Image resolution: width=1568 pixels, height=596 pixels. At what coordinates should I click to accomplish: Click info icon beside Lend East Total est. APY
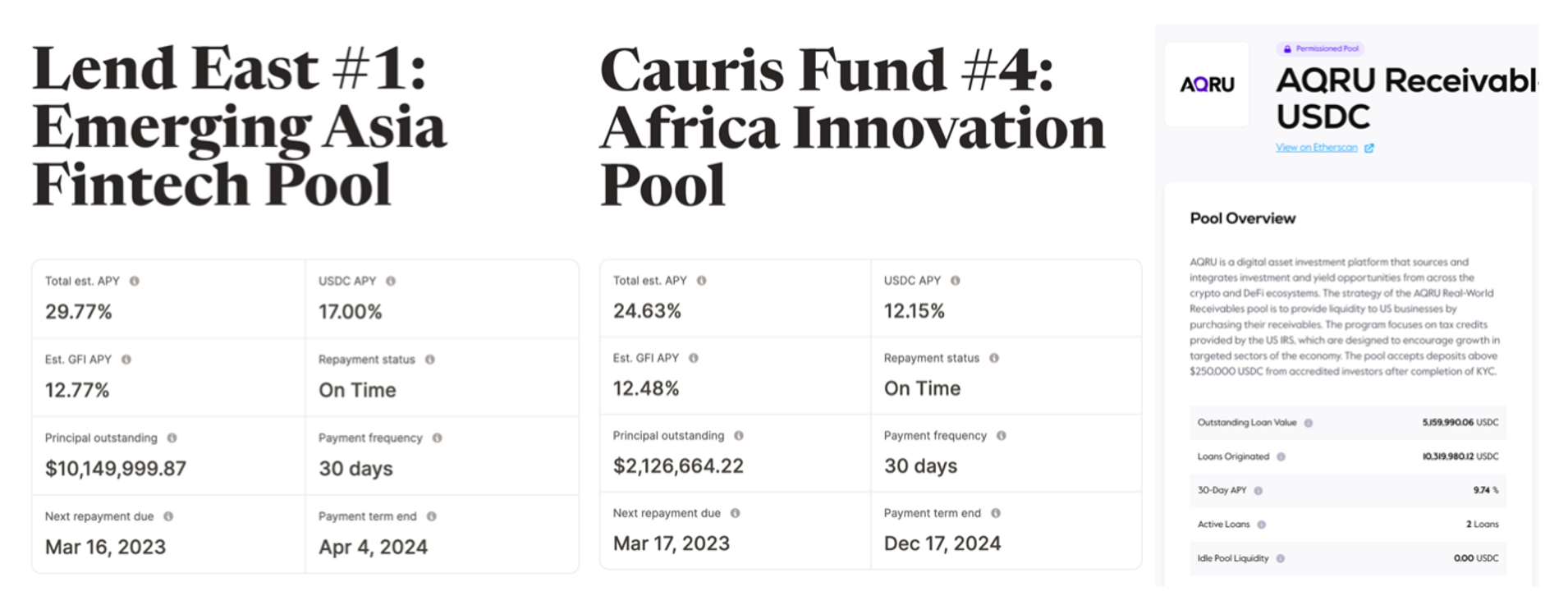tap(134, 281)
